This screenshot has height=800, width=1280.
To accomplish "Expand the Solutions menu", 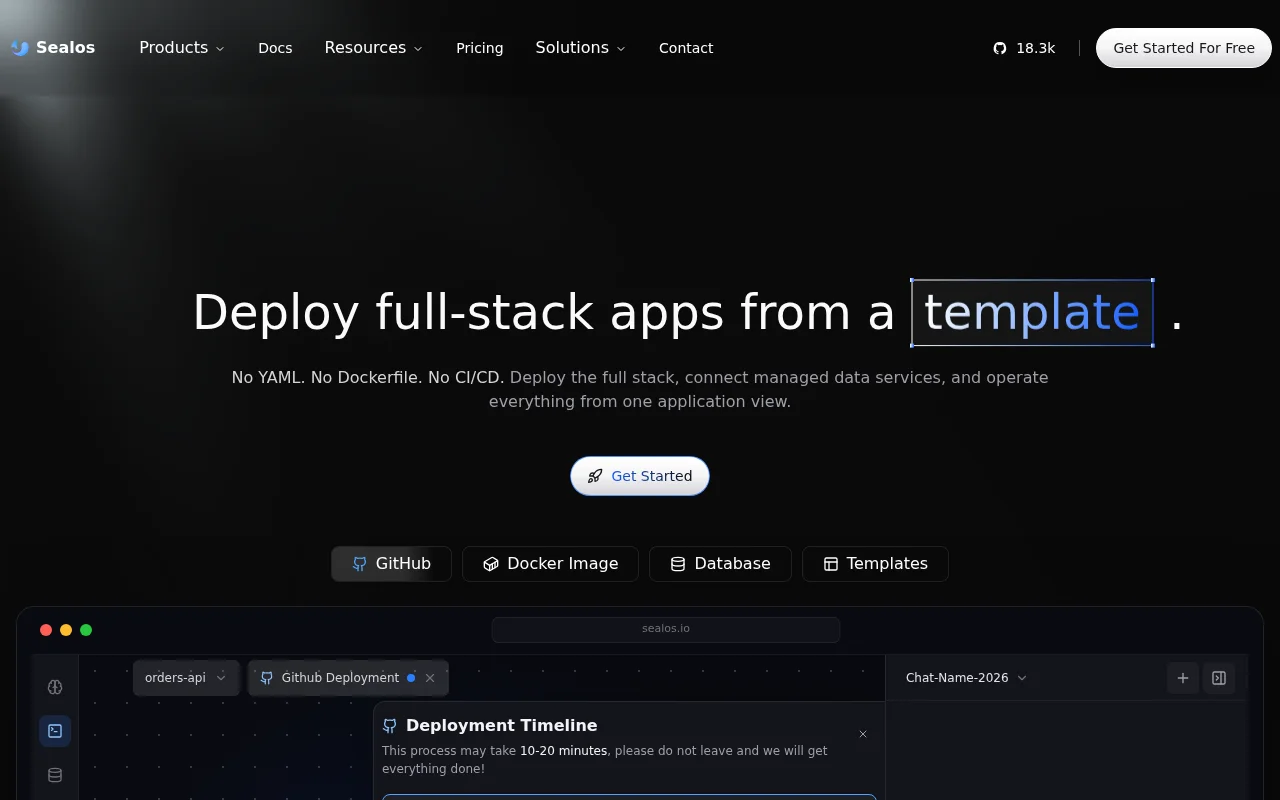I will tap(581, 48).
